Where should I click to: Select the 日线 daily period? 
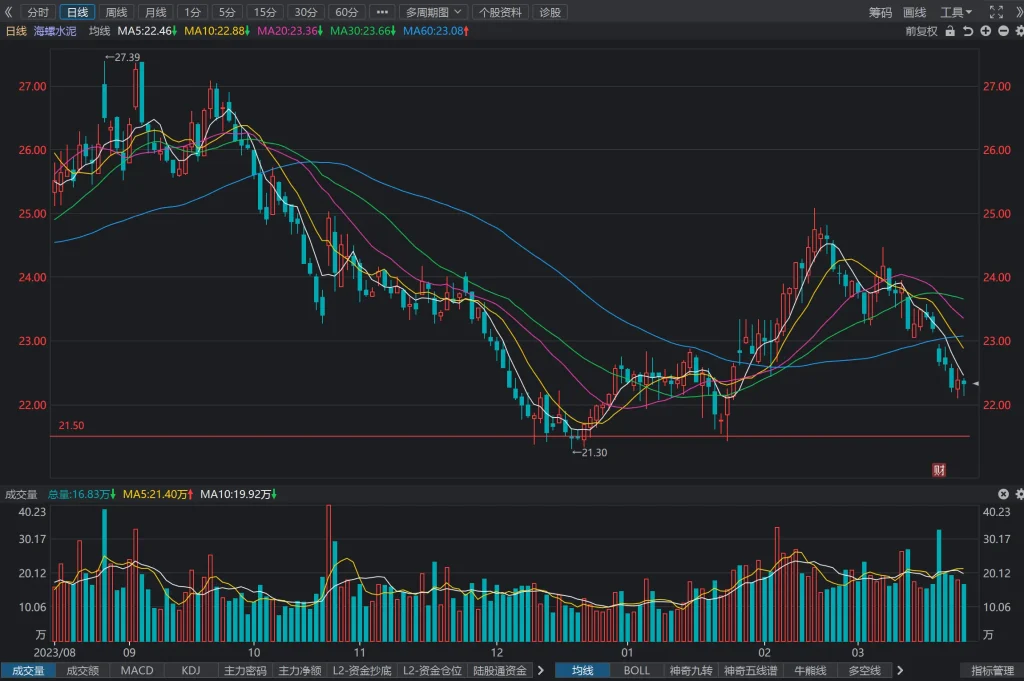pyautogui.click(x=77, y=12)
